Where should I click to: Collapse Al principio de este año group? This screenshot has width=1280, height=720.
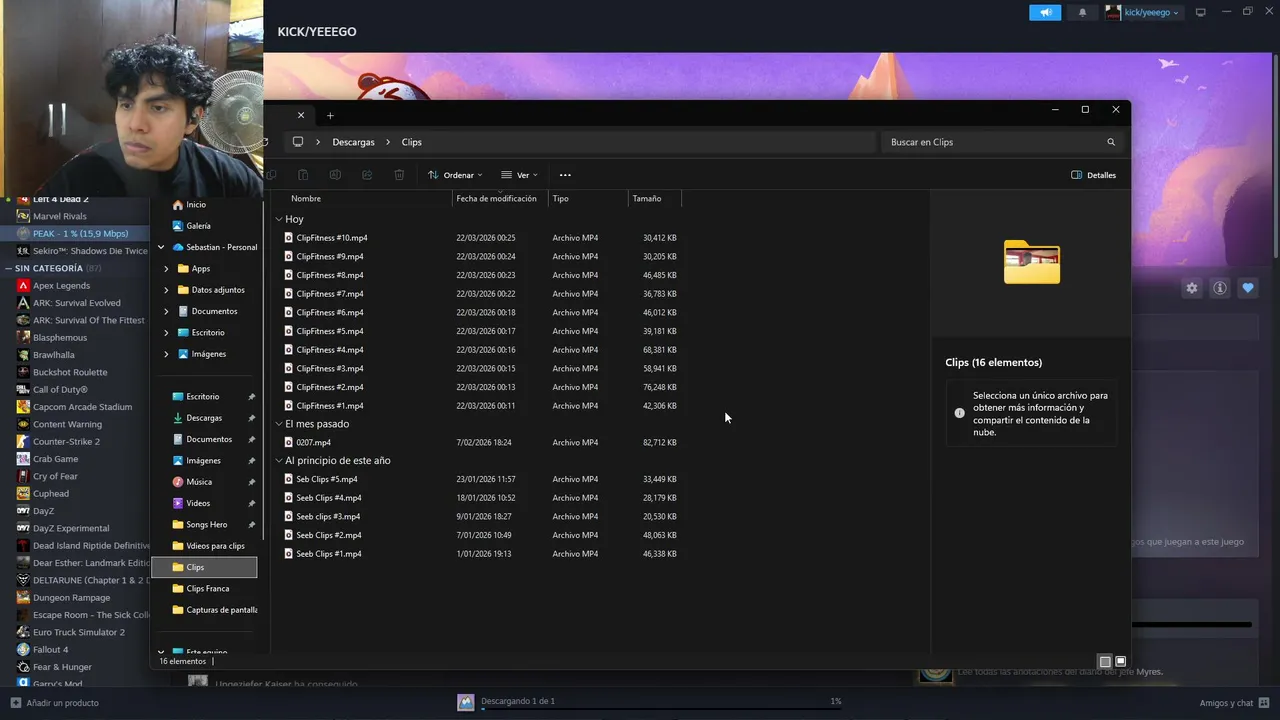point(279,461)
